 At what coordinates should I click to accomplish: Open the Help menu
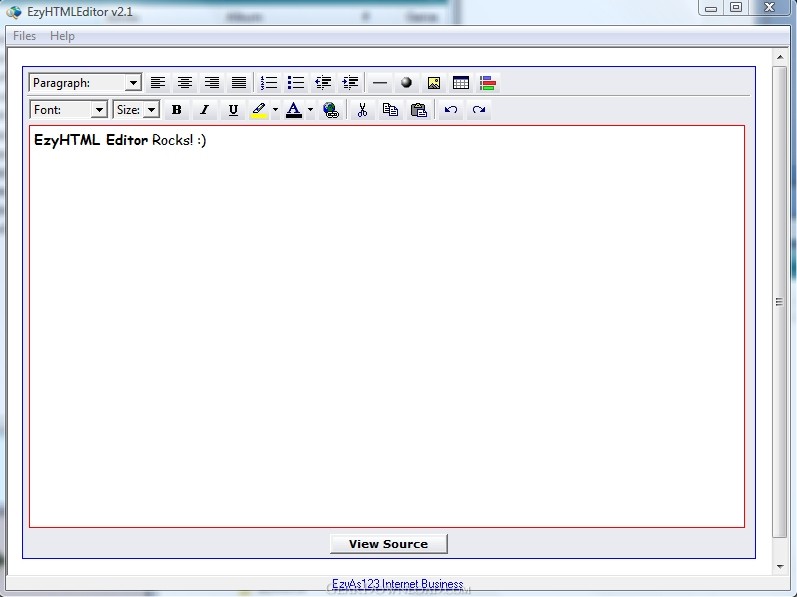pyautogui.click(x=62, y=36)
